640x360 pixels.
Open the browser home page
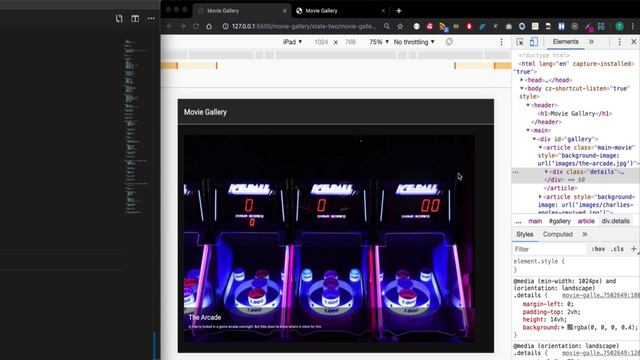point(209,26)
